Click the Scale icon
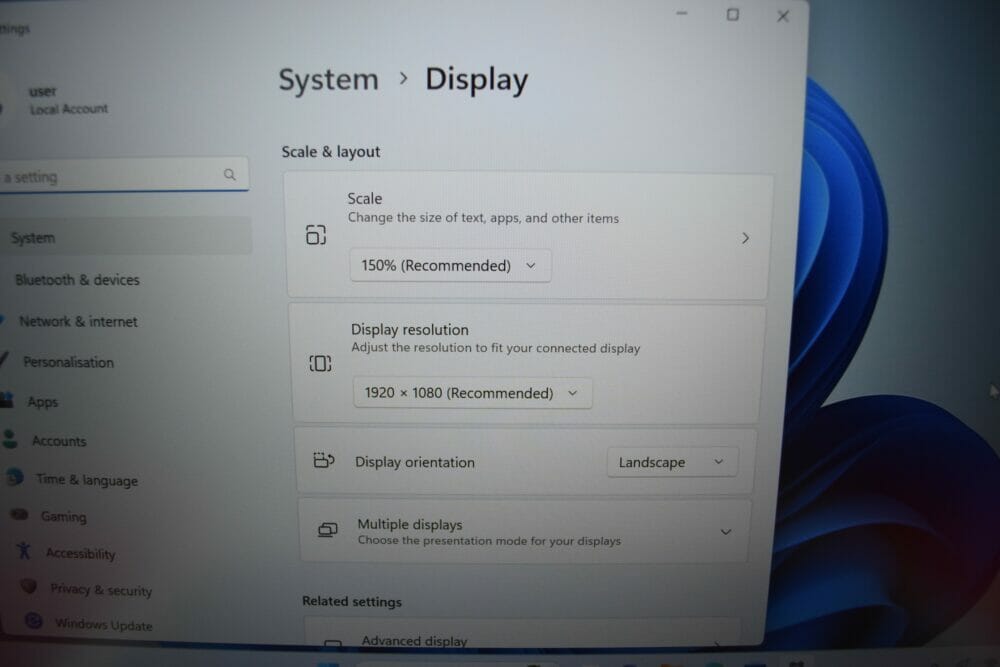Image resolution: width=1000 pixels, height=667 pixels. coord(316,235)
